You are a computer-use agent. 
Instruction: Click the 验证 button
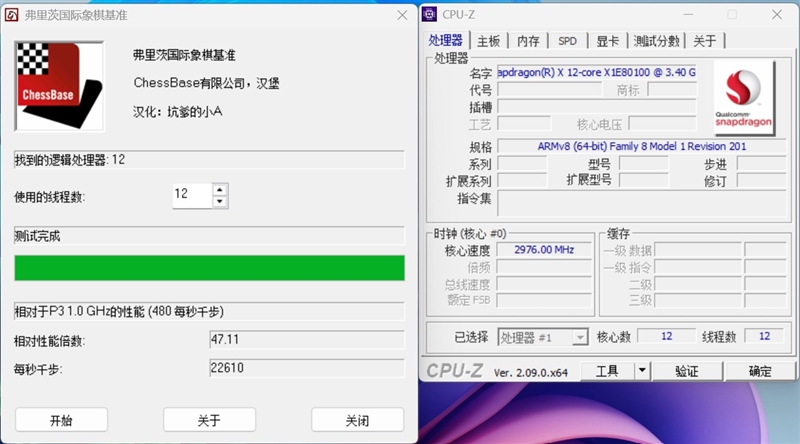pos(687,371)
